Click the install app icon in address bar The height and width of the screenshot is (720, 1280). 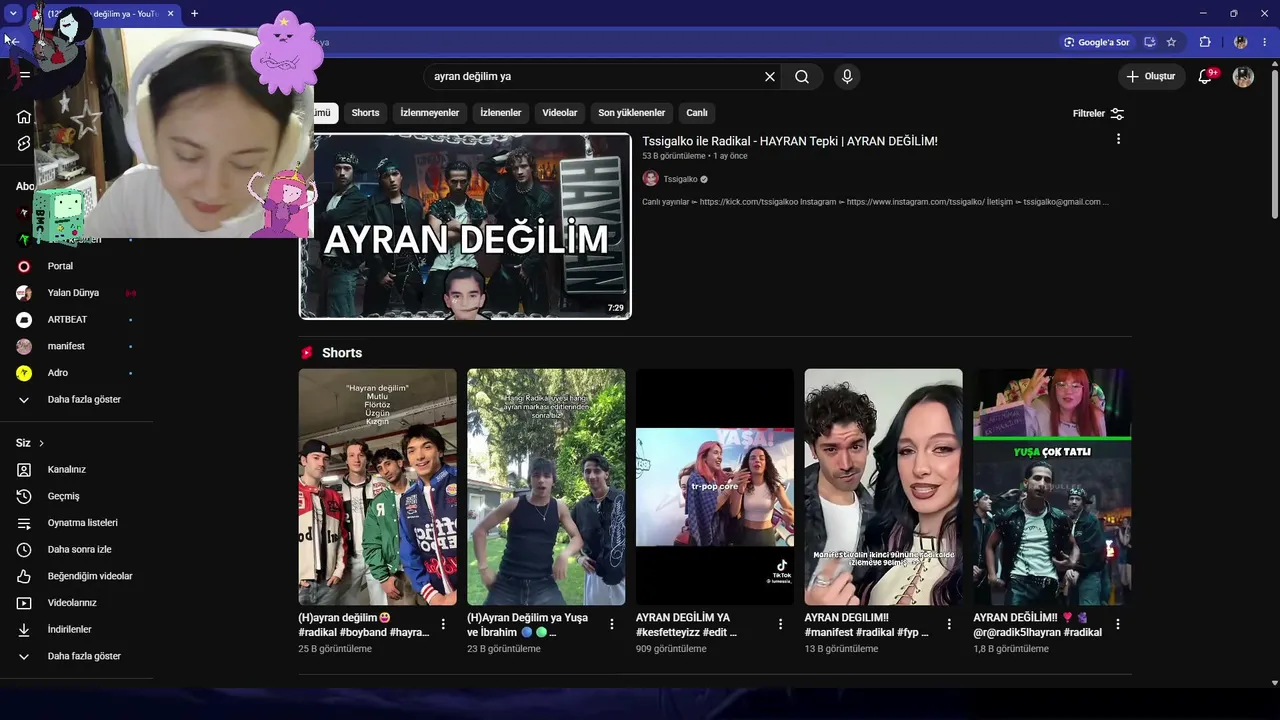point(1150,42)
